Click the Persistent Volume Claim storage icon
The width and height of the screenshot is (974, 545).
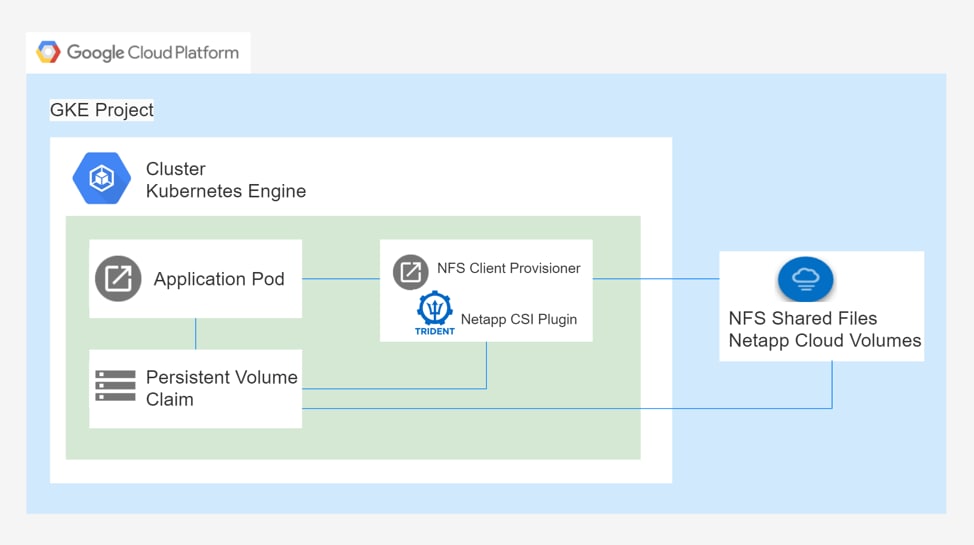coord(115,386)
